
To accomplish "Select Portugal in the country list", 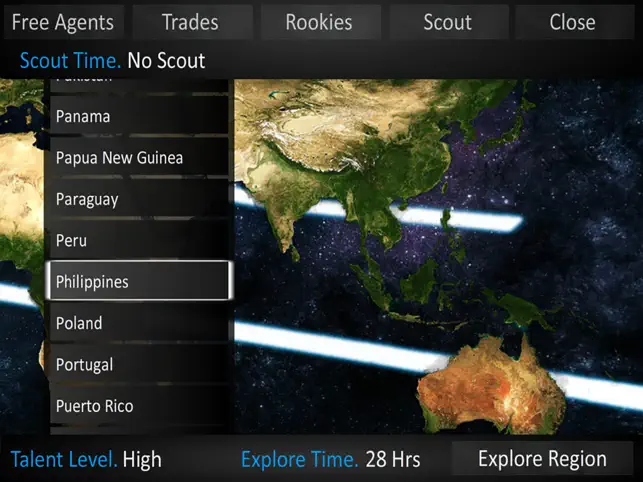I will 139,365.
